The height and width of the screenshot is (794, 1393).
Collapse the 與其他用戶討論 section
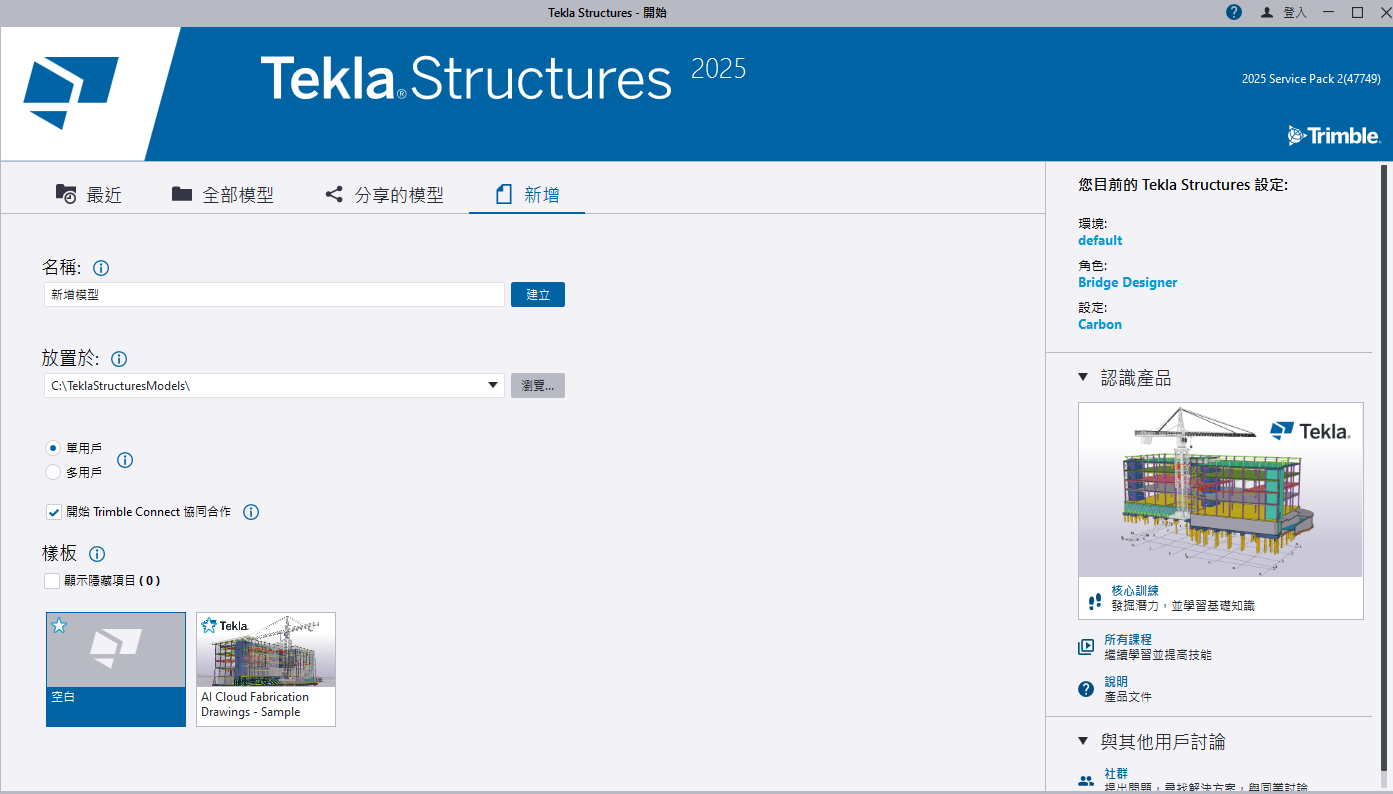[x=1083, y=741]
